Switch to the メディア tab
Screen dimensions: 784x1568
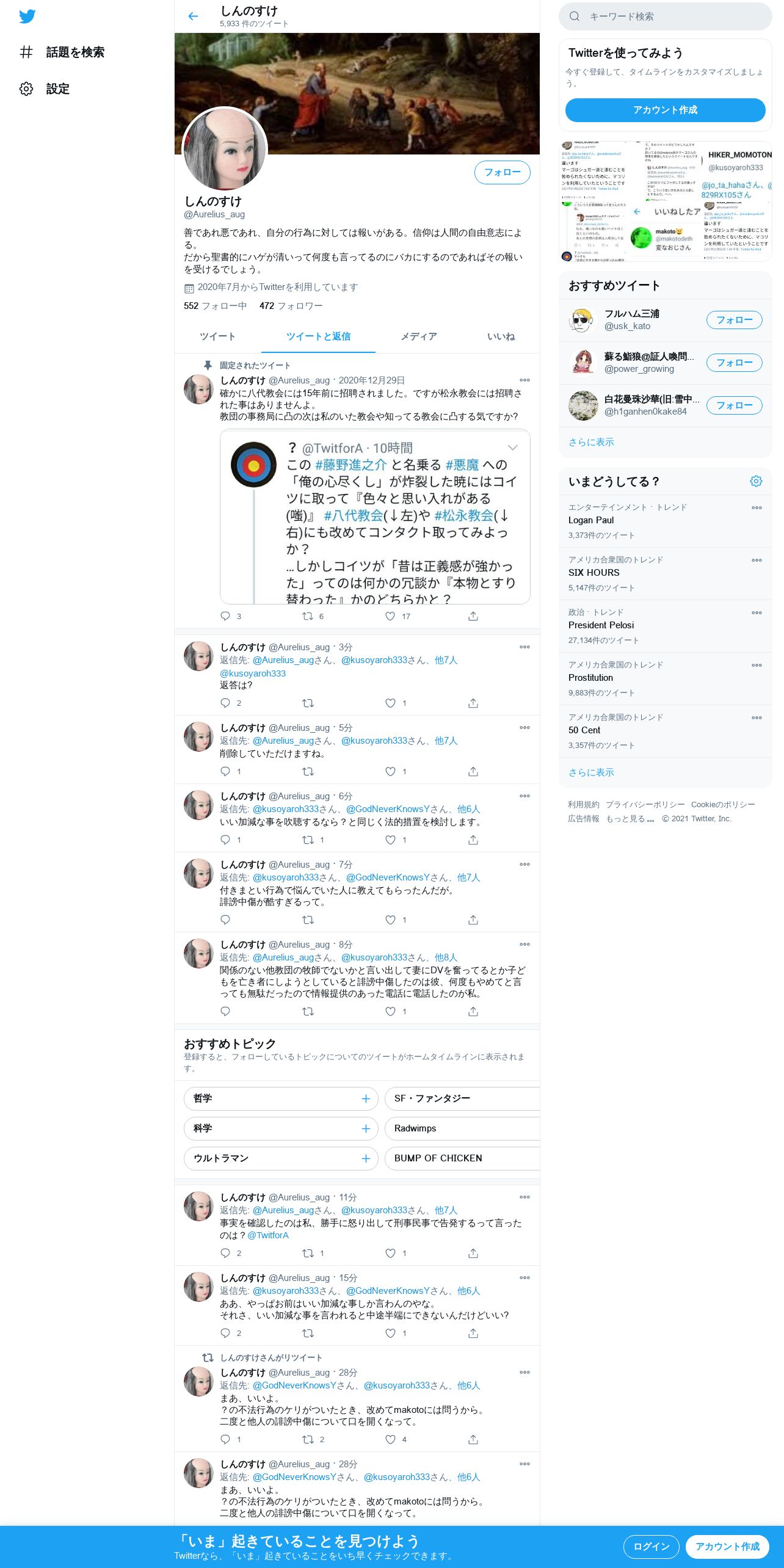[419, 336]
